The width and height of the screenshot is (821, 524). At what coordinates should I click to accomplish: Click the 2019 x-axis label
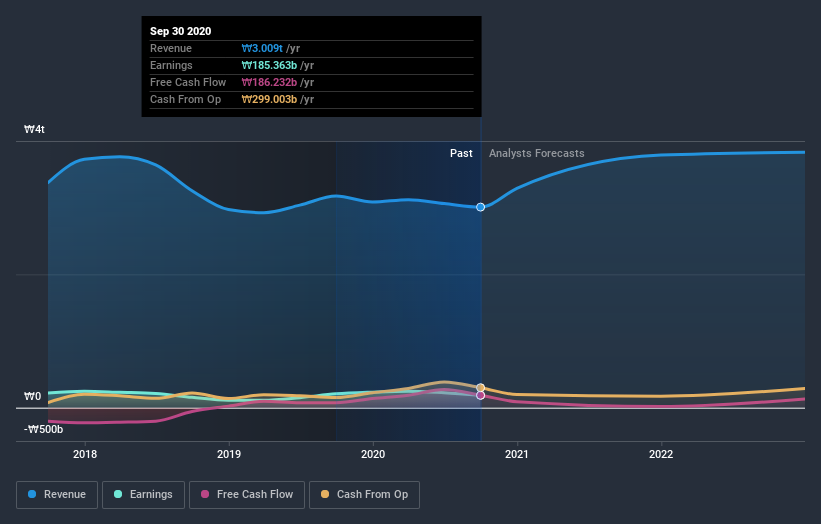(x=229, y=454)
